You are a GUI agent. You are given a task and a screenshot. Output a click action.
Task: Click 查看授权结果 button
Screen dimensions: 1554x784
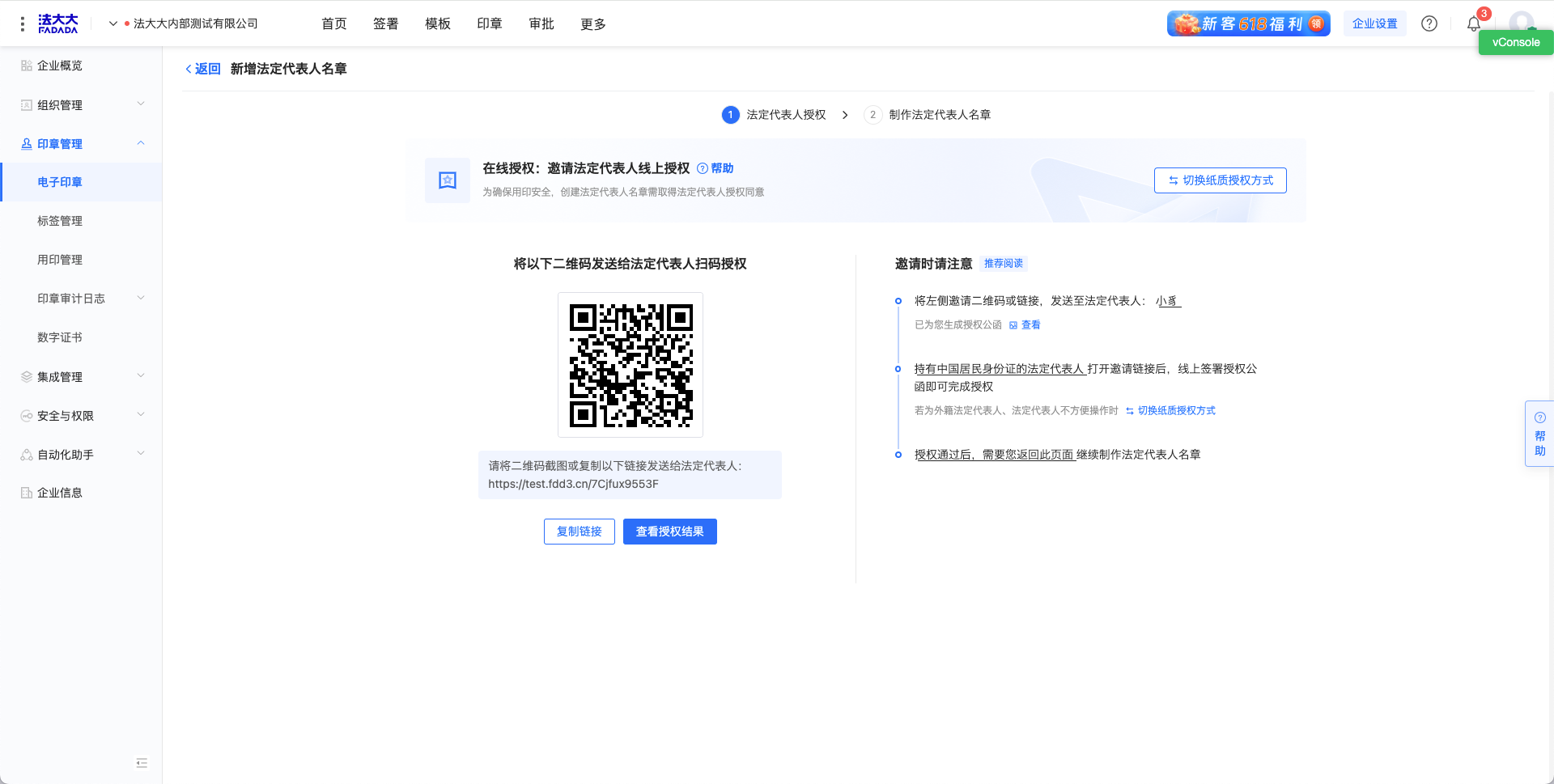(x=669, y=532)
